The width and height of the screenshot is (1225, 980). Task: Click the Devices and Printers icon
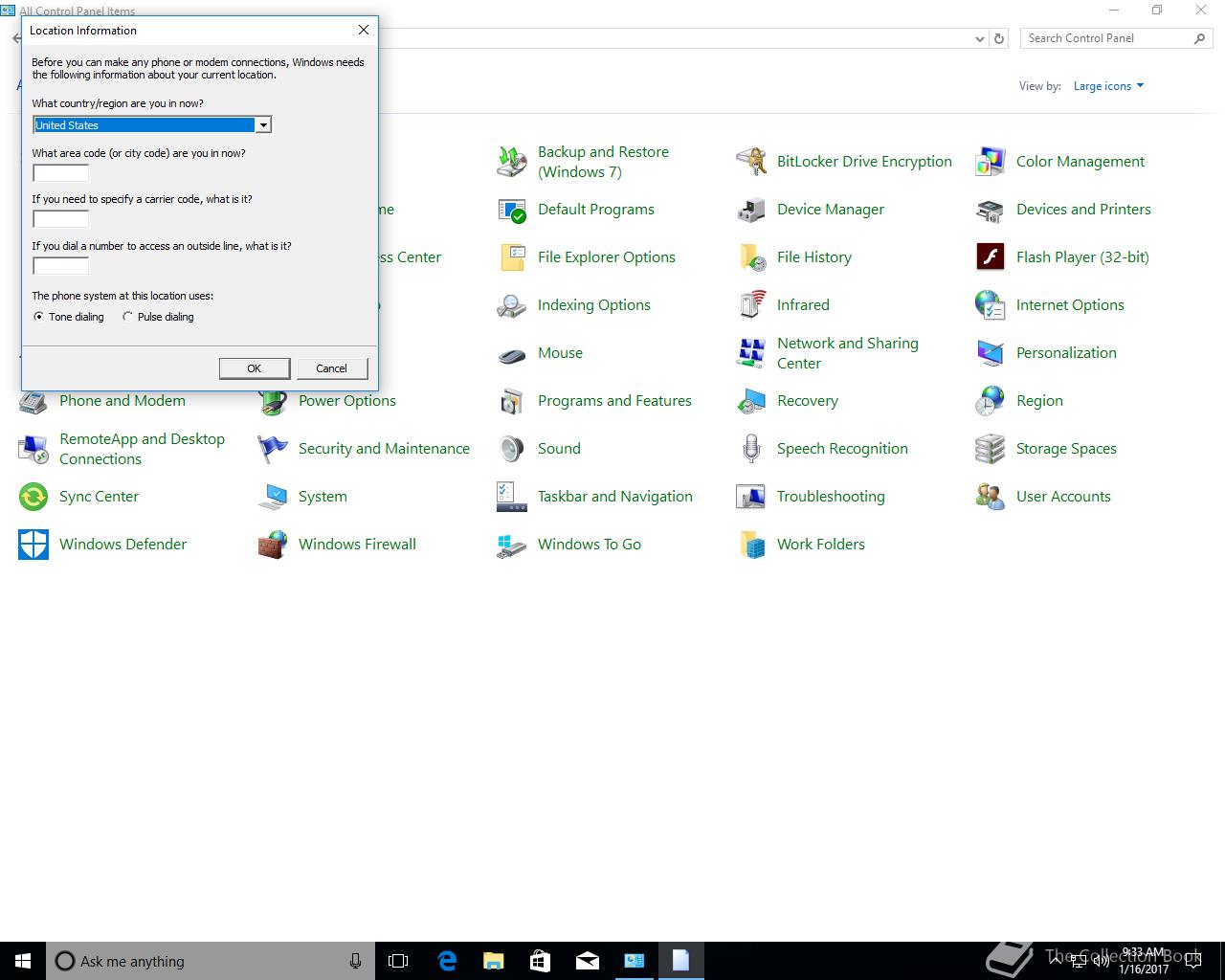pyautogui.click(x=991, y=210)
